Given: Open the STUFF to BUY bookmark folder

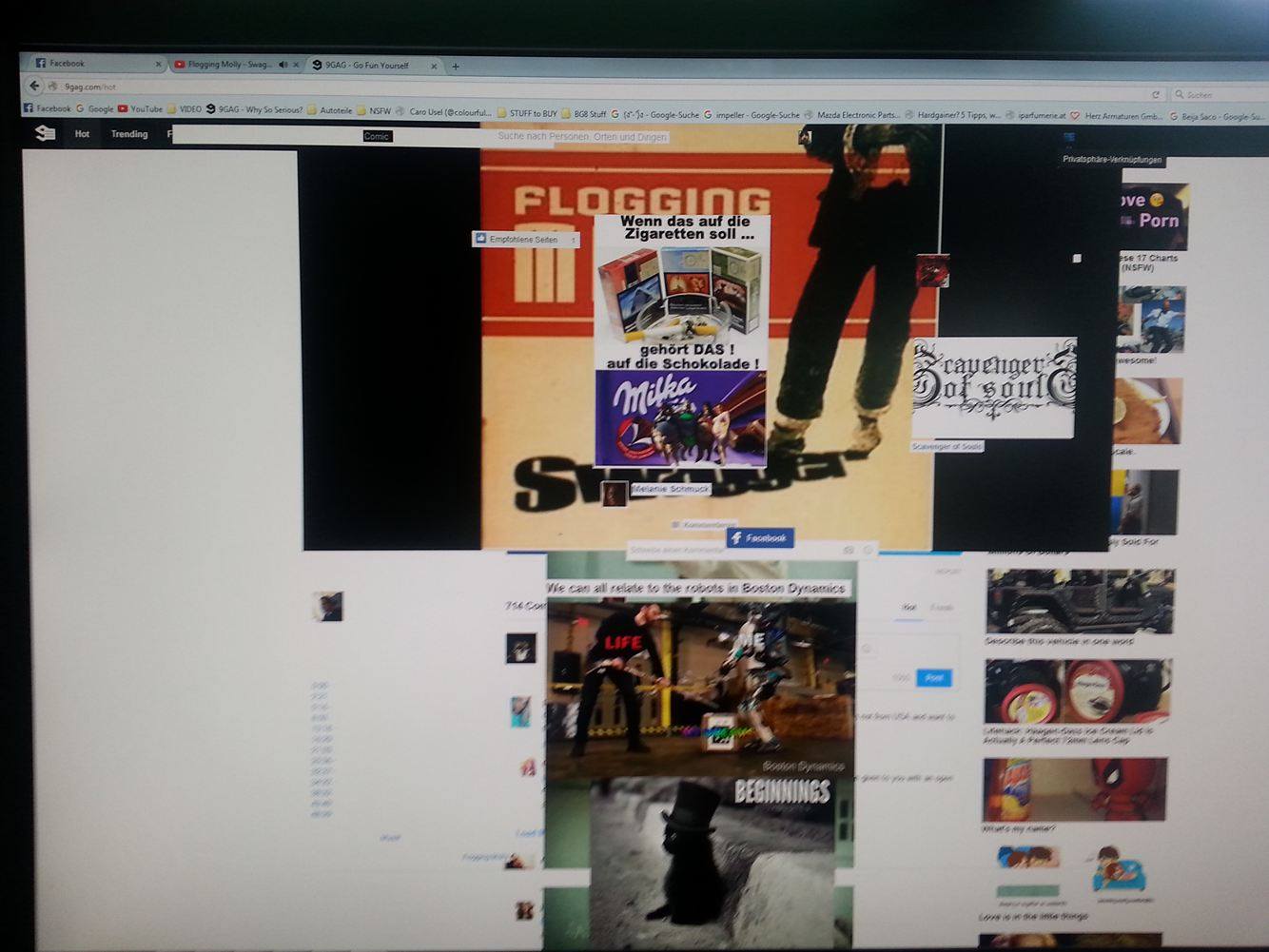Looking at the screenshot, I should [527, 113].
